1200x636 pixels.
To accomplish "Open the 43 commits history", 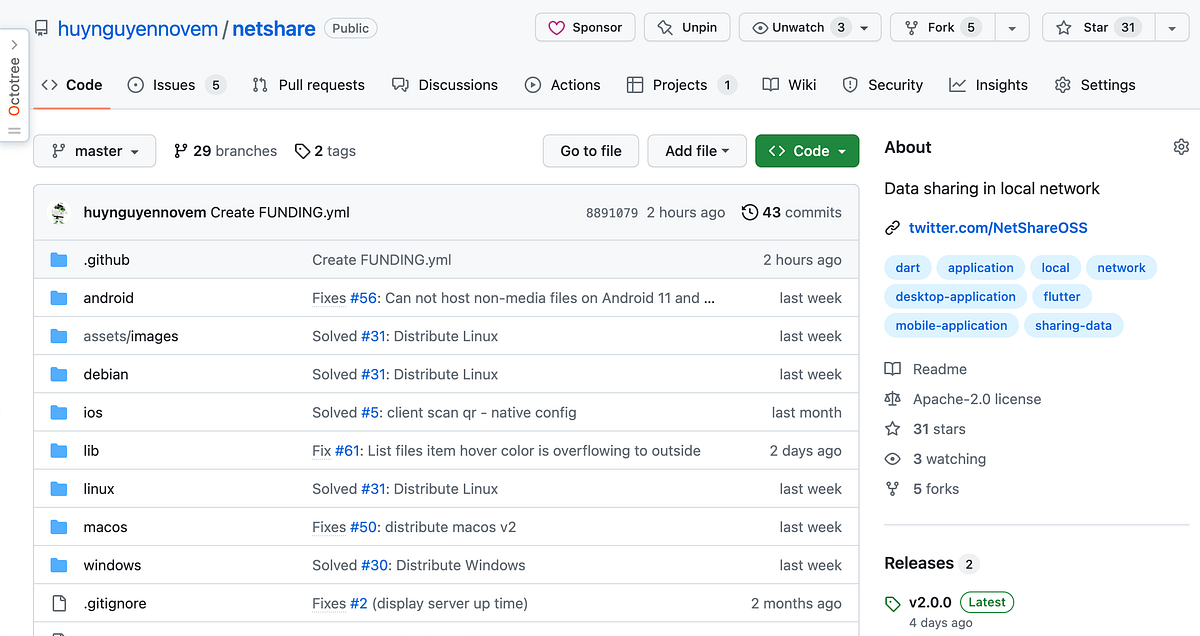I will [x=792, y=212].
